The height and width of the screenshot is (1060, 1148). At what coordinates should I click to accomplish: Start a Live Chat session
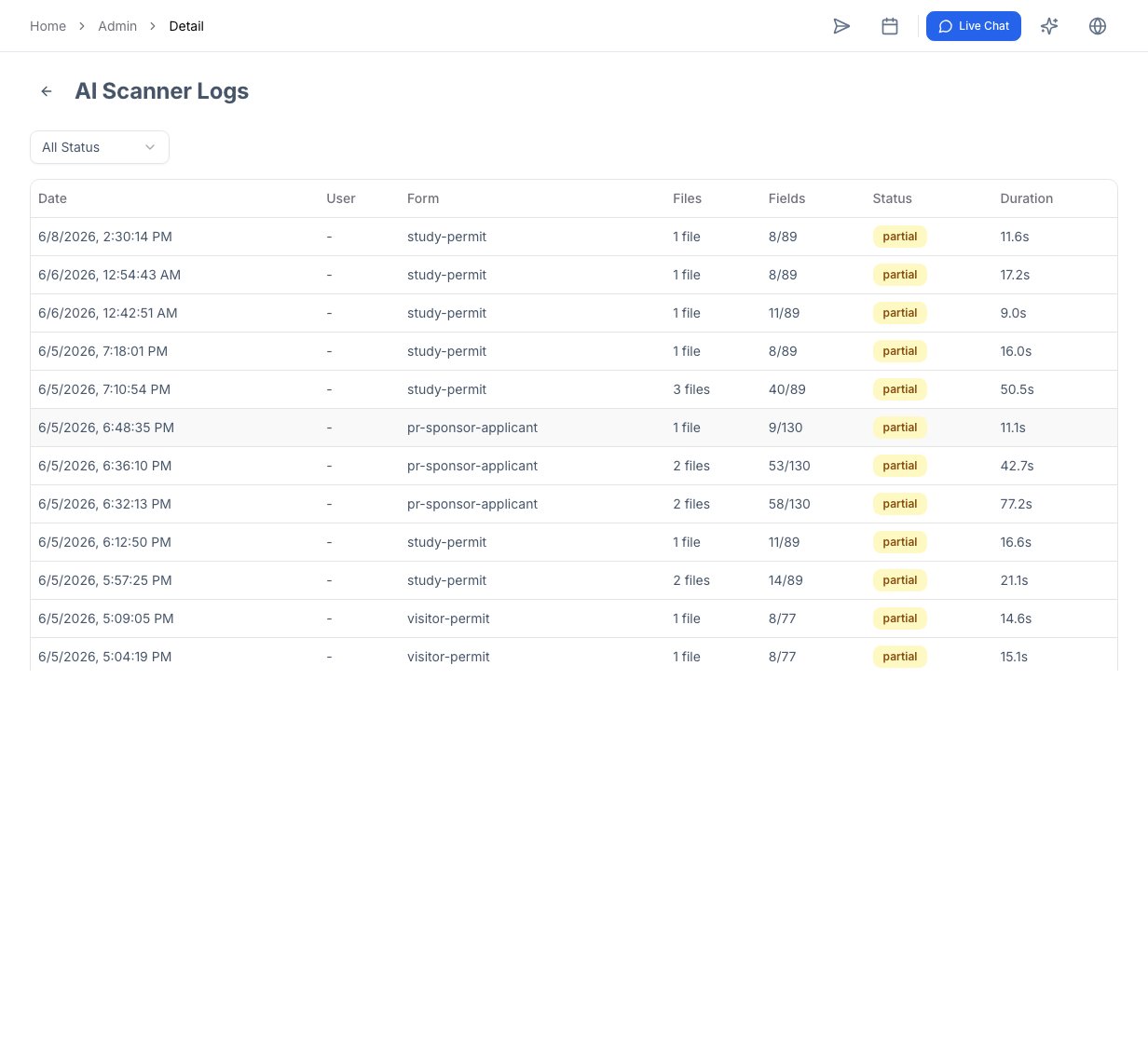tap(974, 26)
